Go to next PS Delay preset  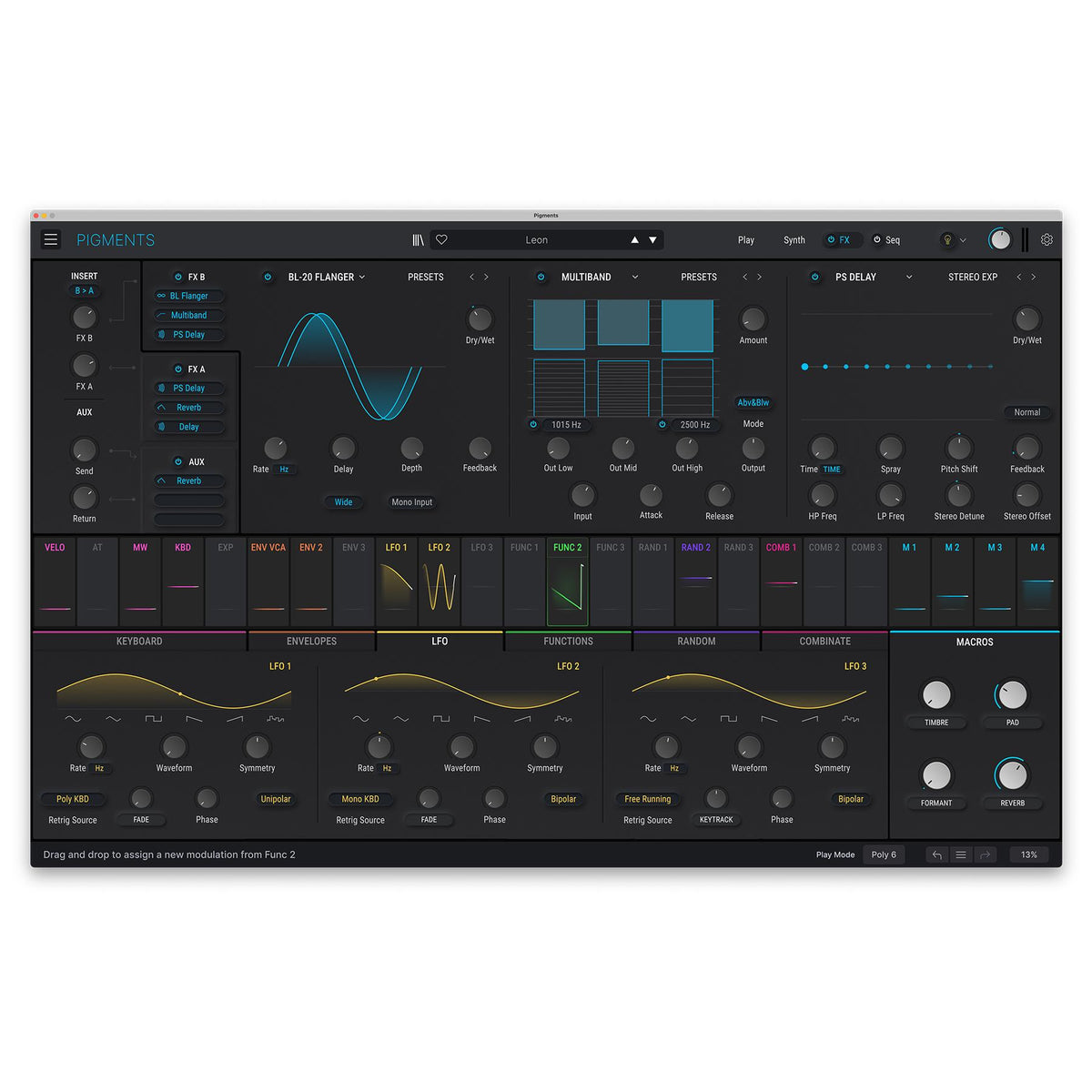1033,277
